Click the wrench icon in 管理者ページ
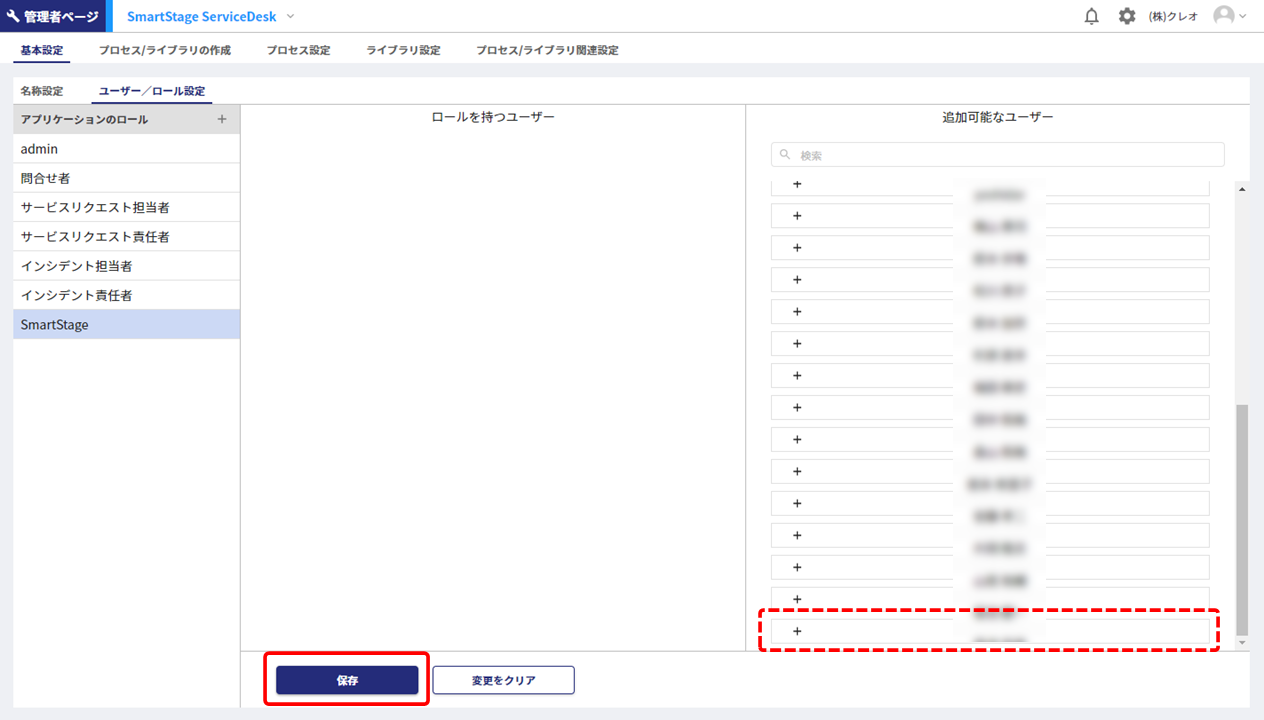 click(13, 17)
